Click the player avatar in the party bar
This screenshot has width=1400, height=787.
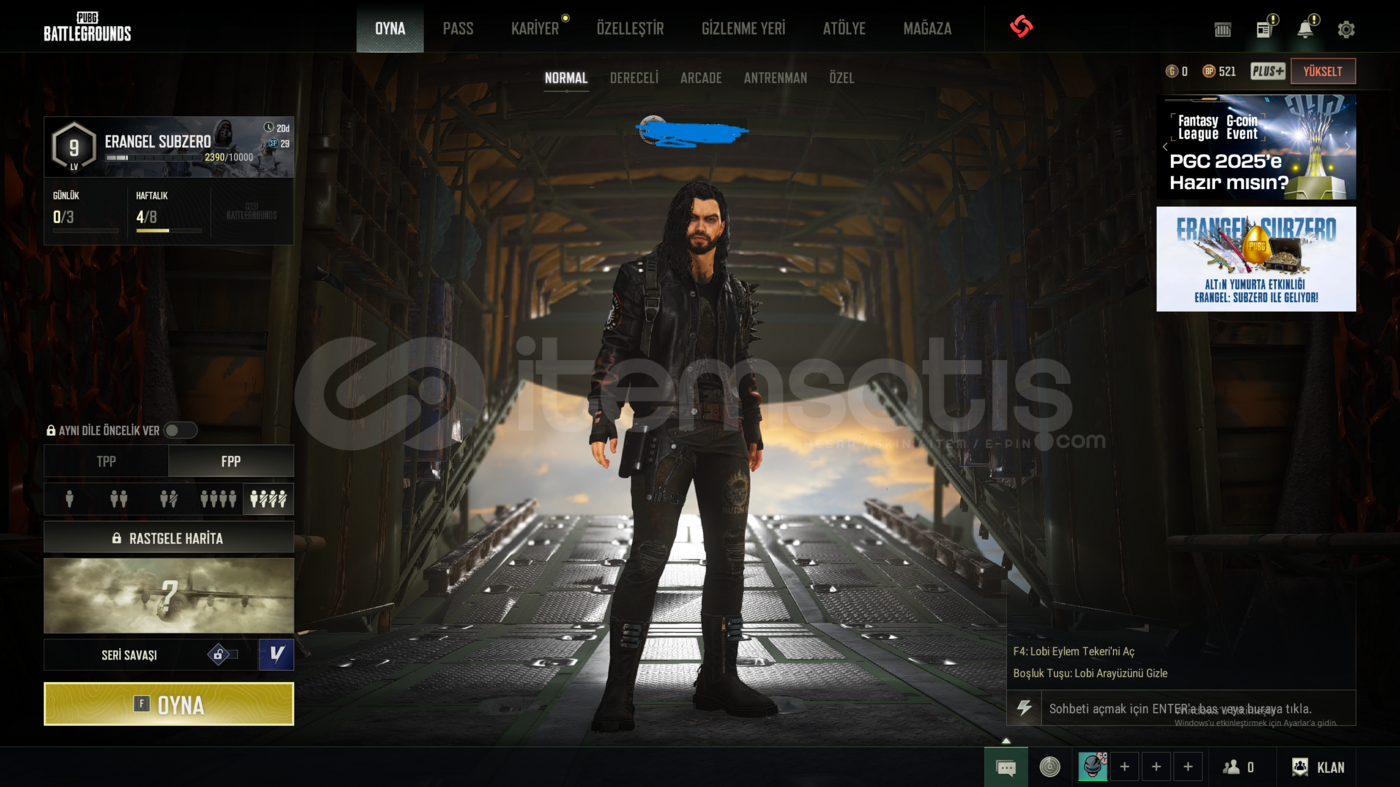pos(1092,767)
